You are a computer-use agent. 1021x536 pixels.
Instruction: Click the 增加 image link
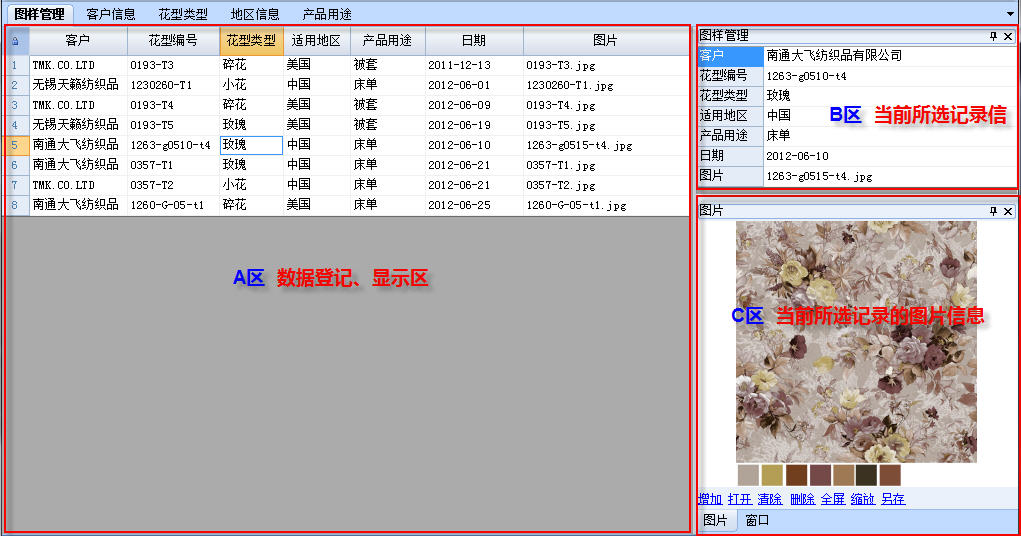pos(710,499)
